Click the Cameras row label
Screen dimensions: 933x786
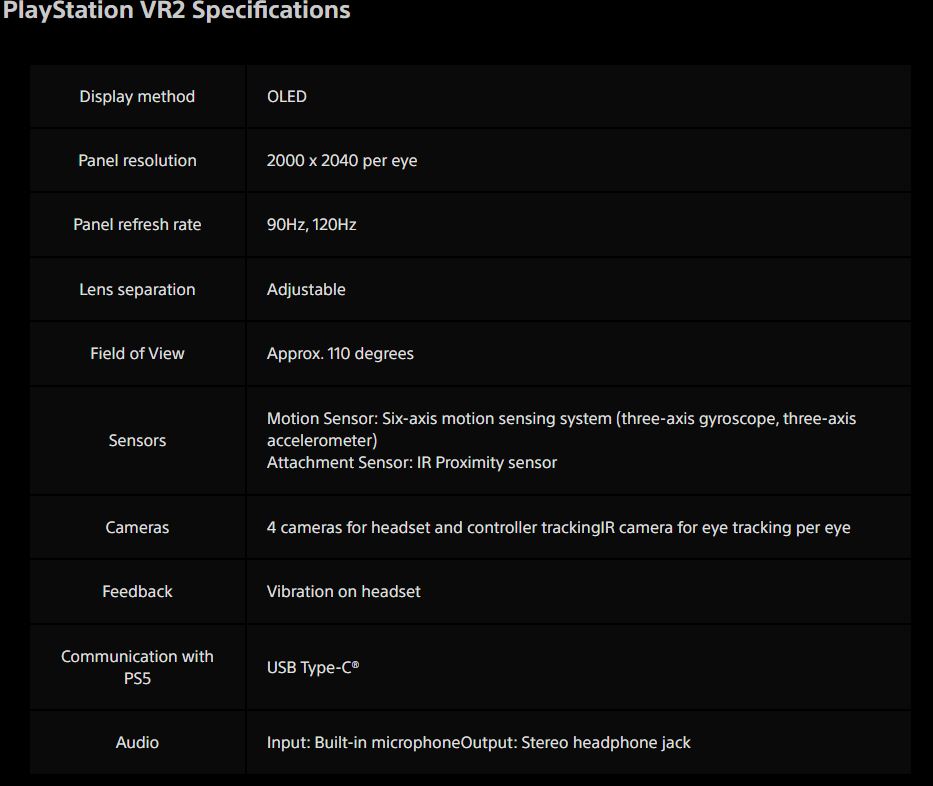tap(137, 527)
